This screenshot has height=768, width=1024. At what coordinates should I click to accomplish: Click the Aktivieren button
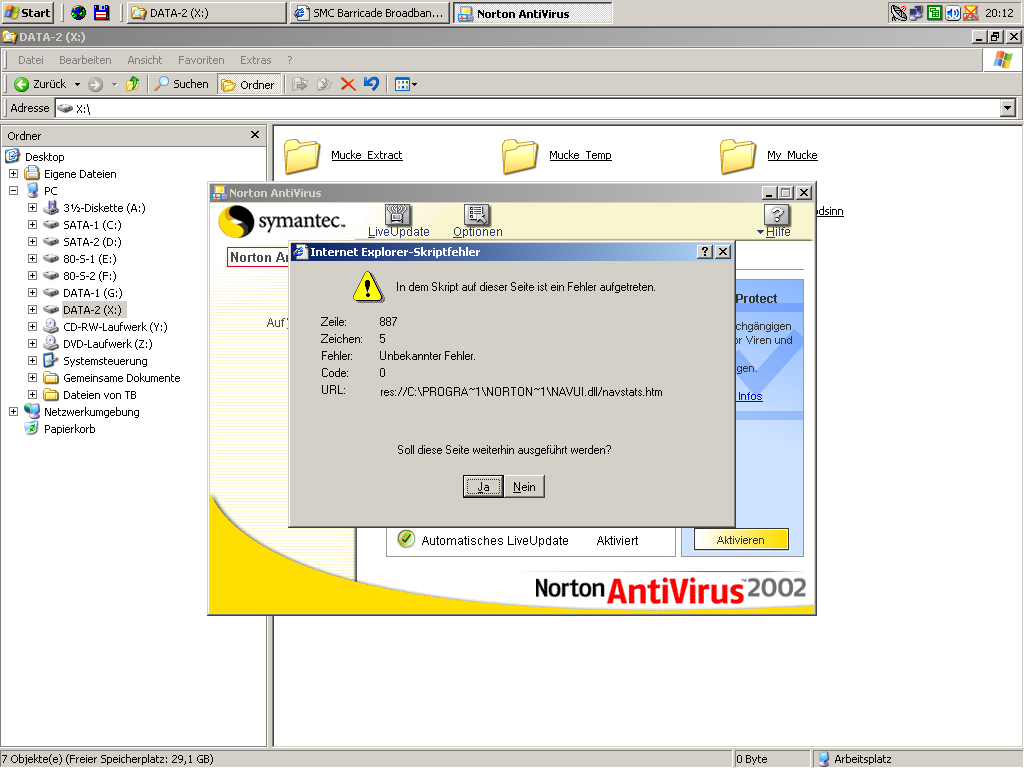(x=741, y=540)
